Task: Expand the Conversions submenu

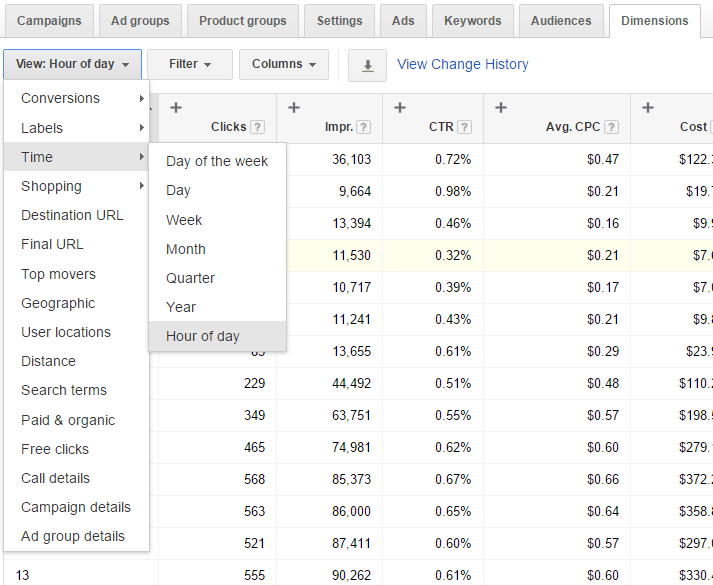Action: pos(76,98)
